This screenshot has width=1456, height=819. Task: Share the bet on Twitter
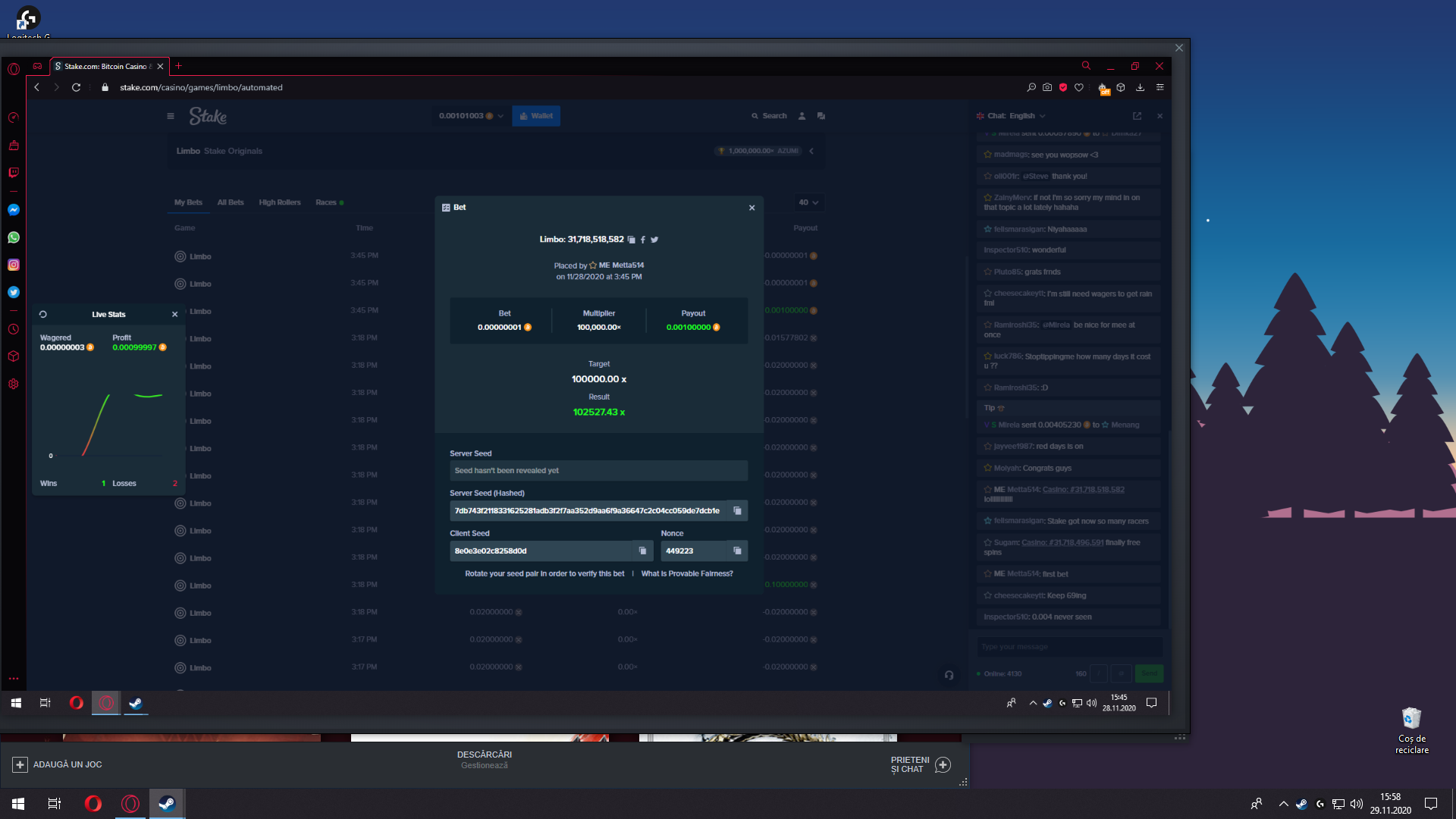tap(654, 240)
